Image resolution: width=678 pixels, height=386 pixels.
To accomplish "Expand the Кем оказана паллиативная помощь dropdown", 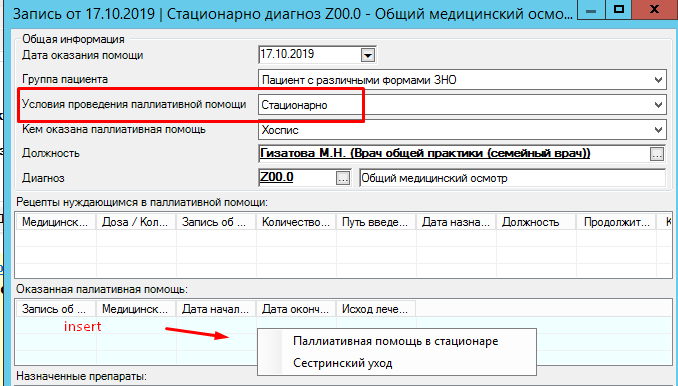I will 658,130.
